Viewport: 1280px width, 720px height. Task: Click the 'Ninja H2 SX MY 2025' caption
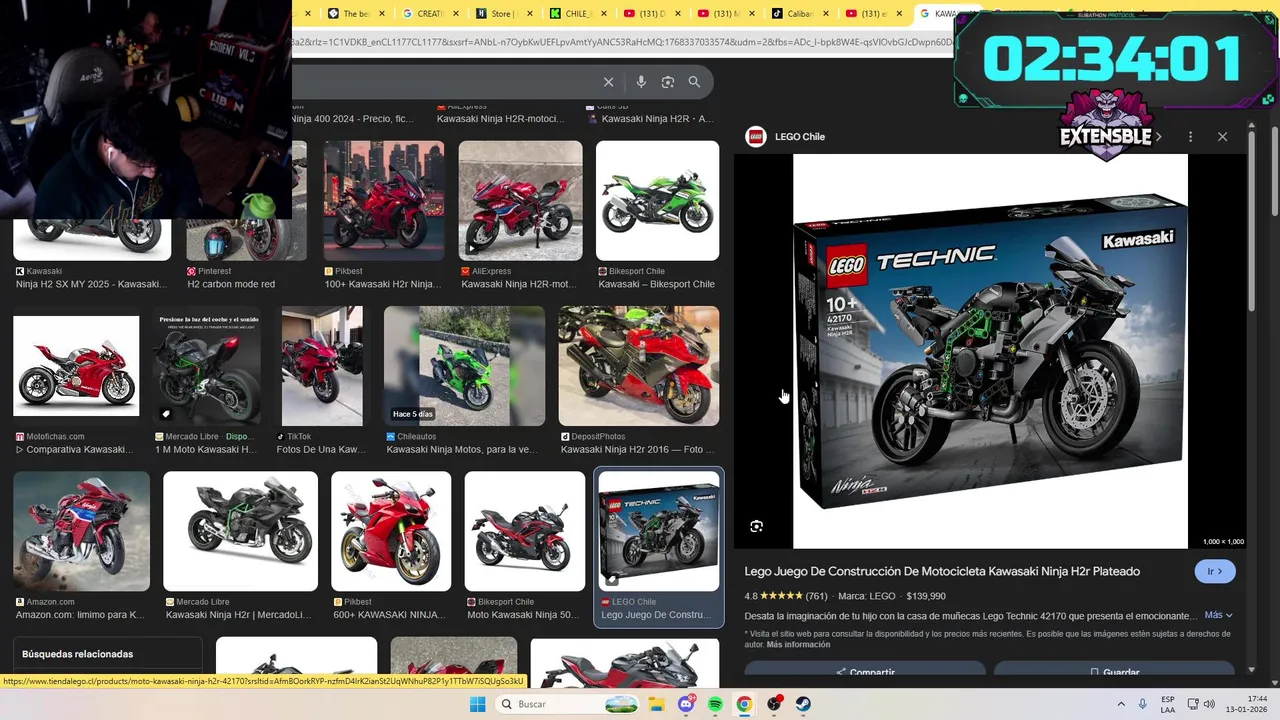[91, 284]
